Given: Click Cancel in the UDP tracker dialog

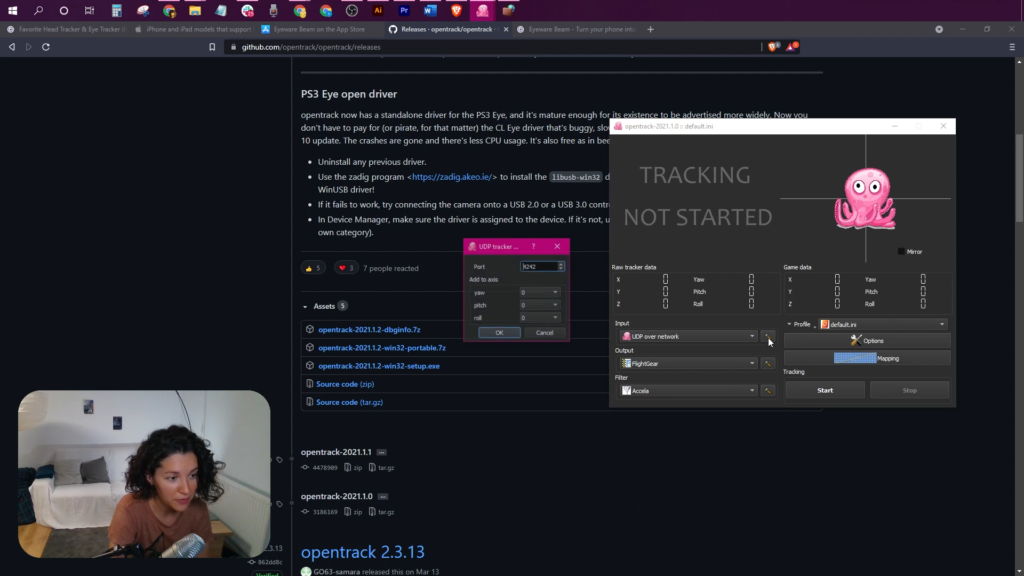Looking at the screenshot, I should tap(545, 332).
